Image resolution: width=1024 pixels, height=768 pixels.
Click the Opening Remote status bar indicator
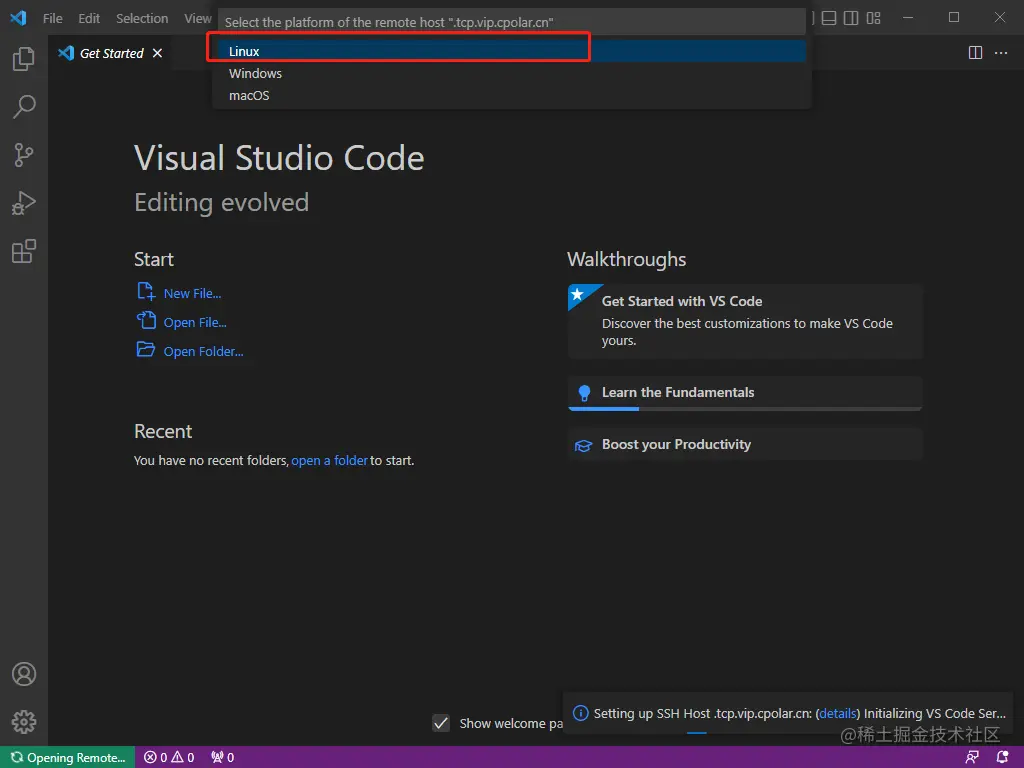68,757
